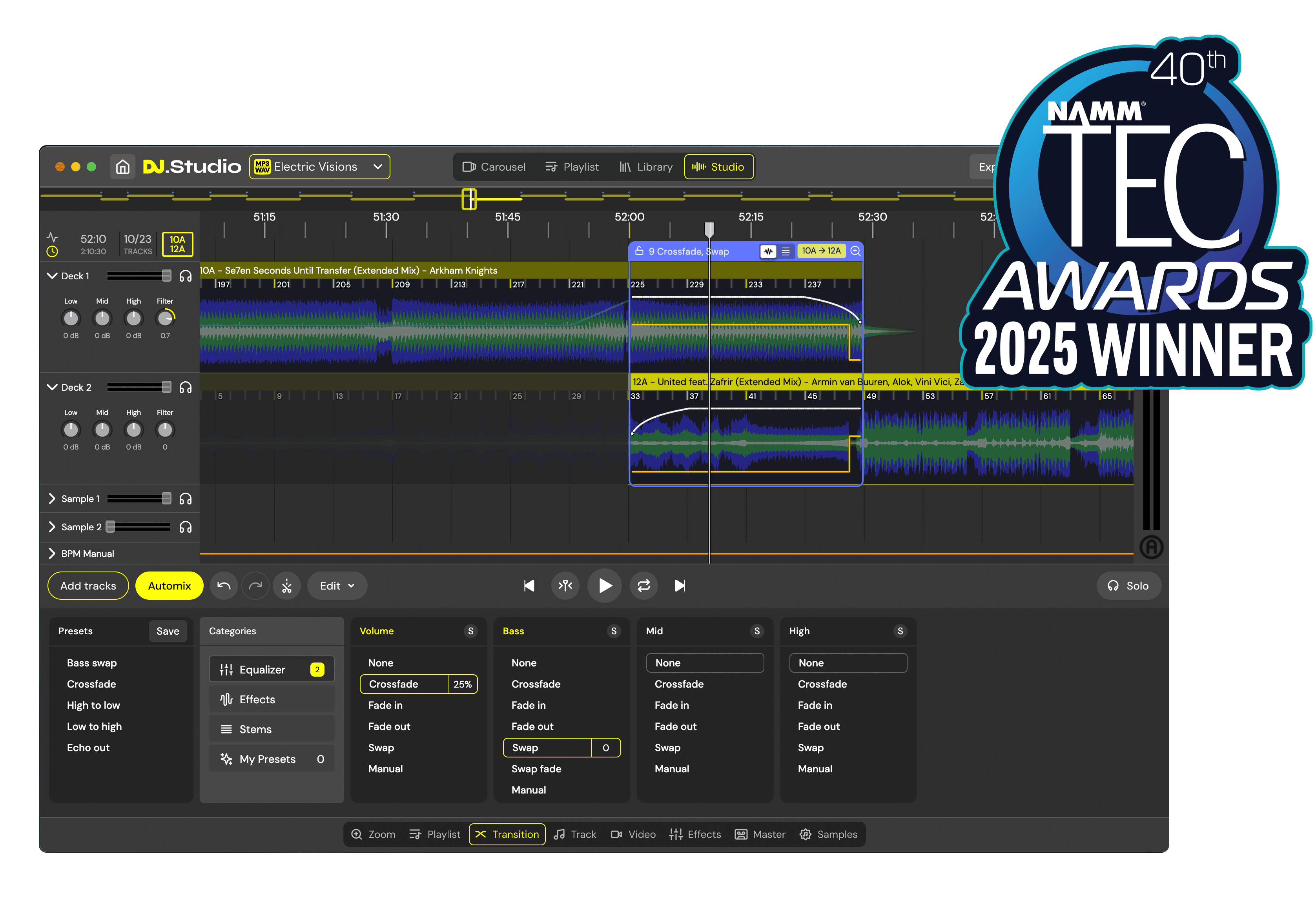Start playback with the Play button

click(x=605, y=586)
